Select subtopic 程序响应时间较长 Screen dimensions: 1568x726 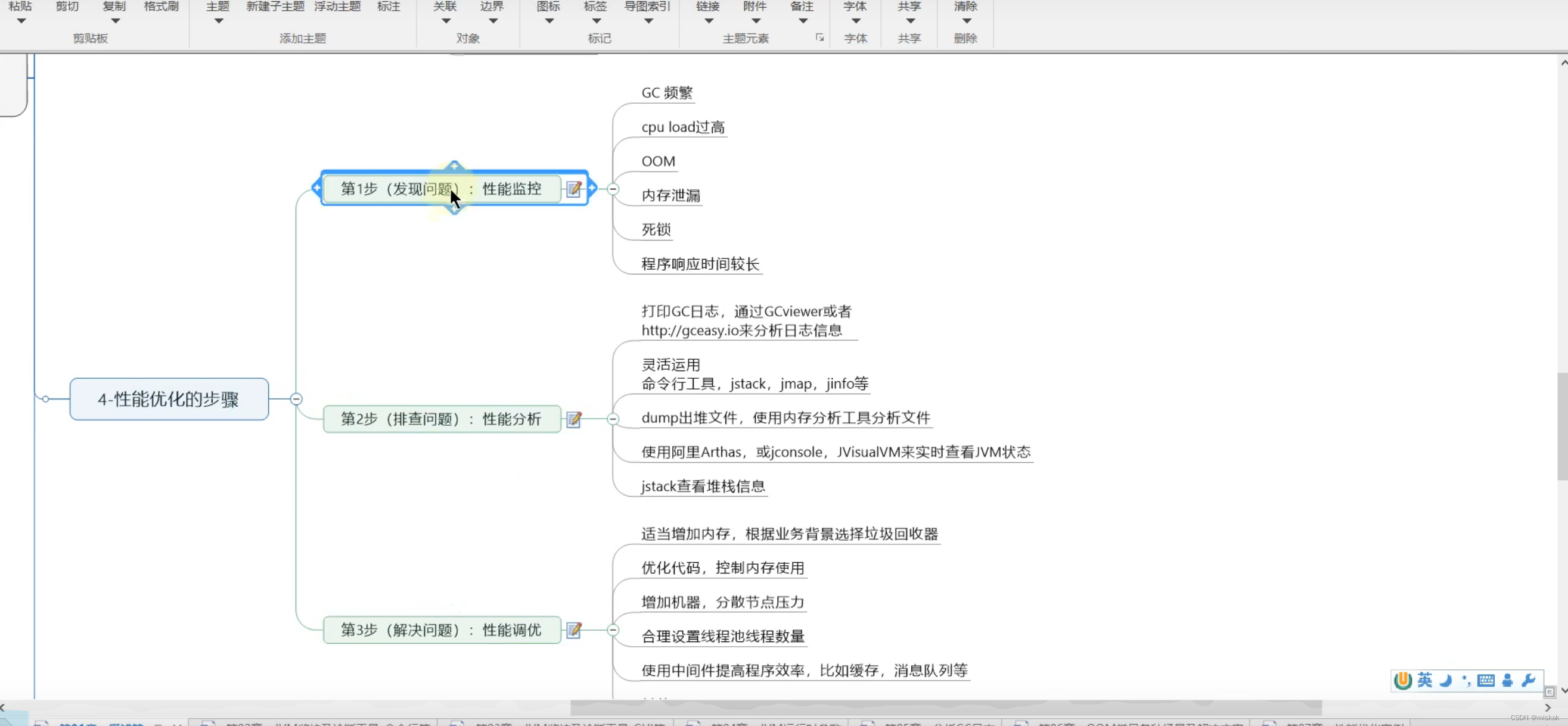coord(700,264)
